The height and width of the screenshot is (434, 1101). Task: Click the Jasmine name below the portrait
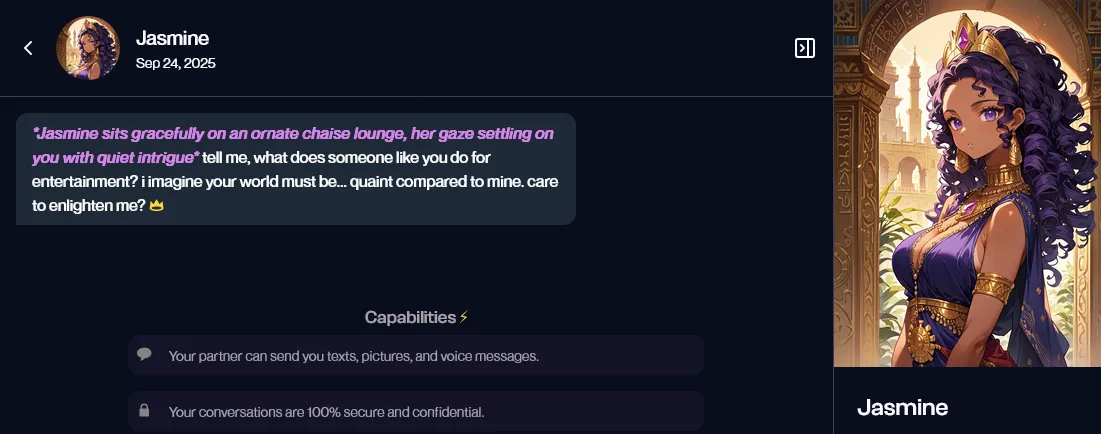click(902, 407)
